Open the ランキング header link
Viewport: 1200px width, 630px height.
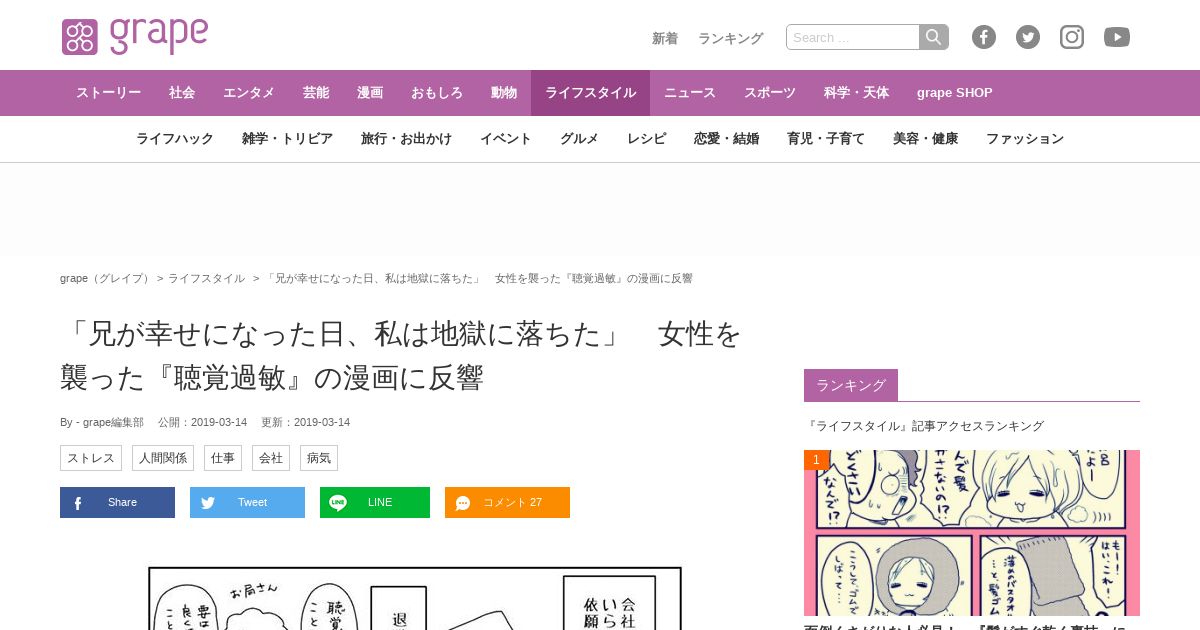730,38
